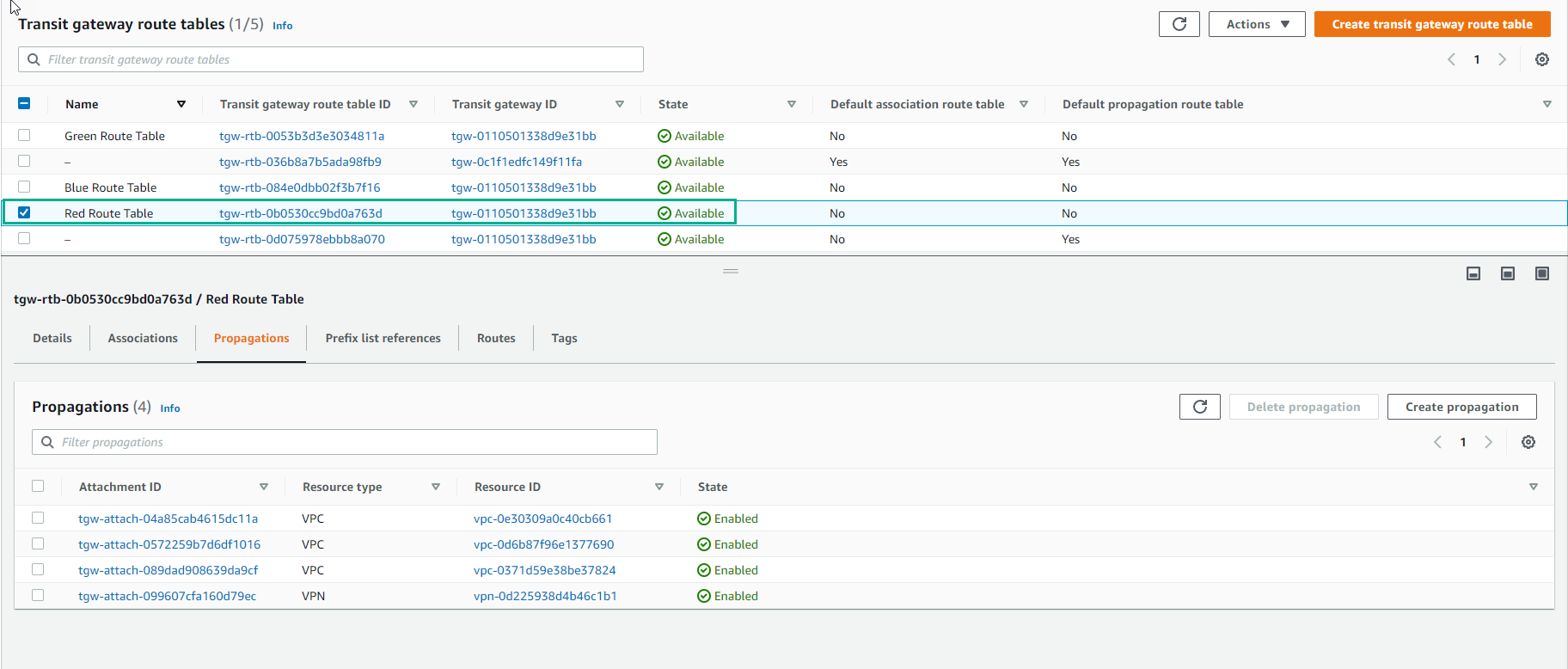Open the Propagations tab
This screenshot has height=669, width=1568.
251,338
